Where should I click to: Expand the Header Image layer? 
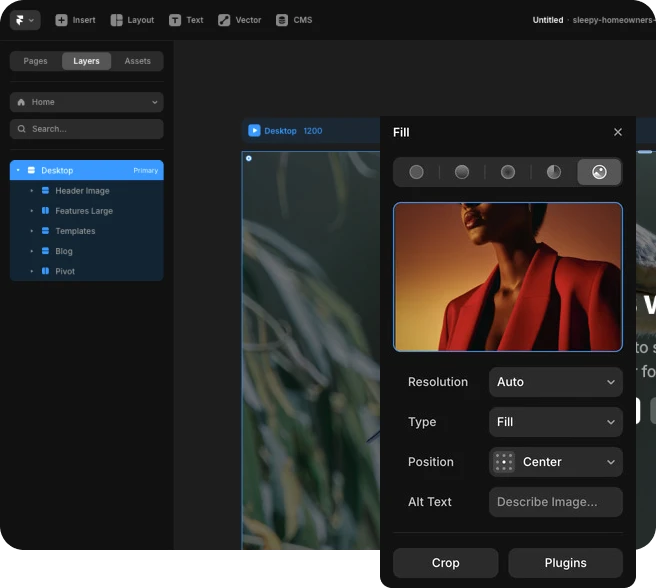[32, 191]
